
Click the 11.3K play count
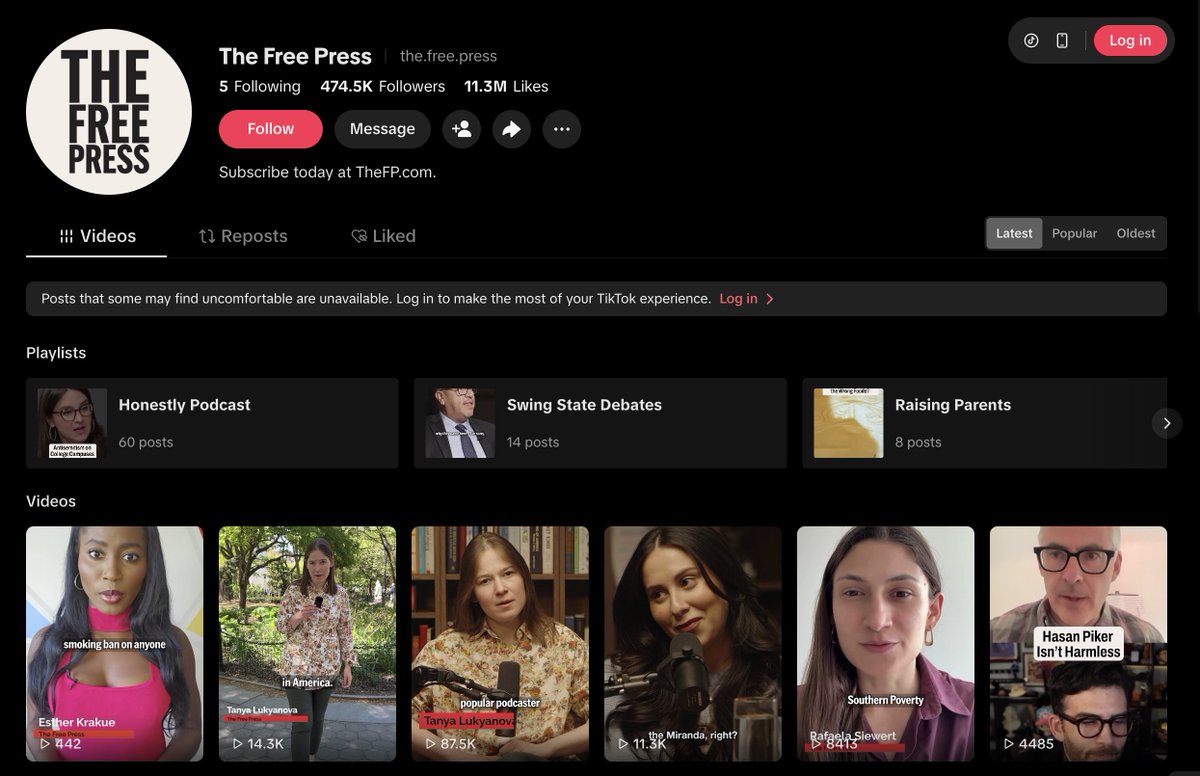click(641, 744)
